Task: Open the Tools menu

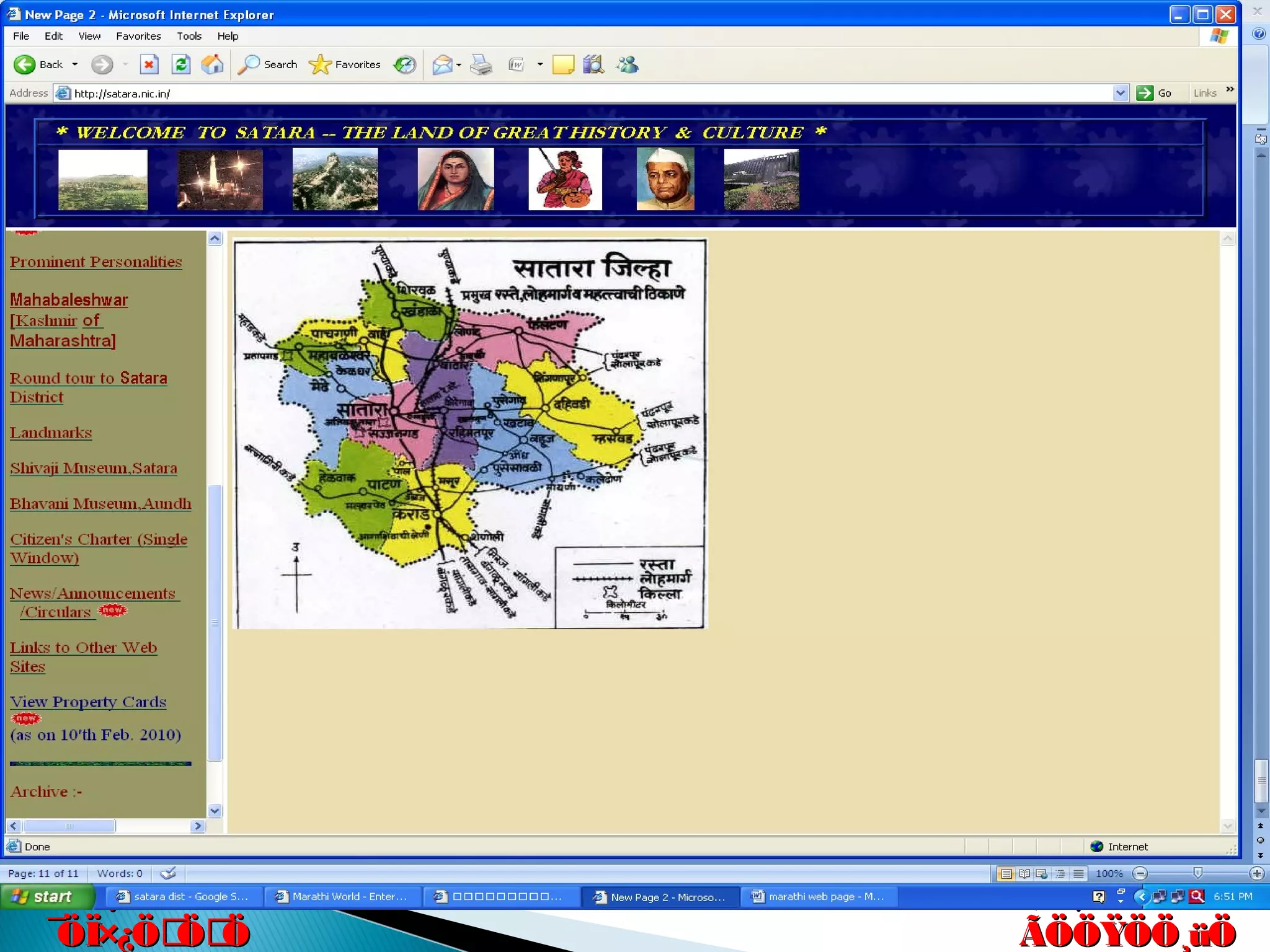Action: [189, 36]
